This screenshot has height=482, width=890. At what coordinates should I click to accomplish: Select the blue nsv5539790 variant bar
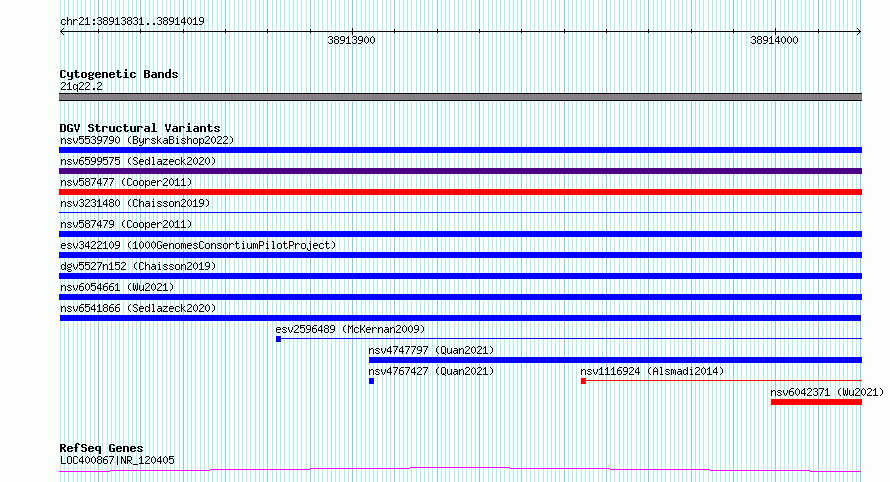click(x=460, y=150)
